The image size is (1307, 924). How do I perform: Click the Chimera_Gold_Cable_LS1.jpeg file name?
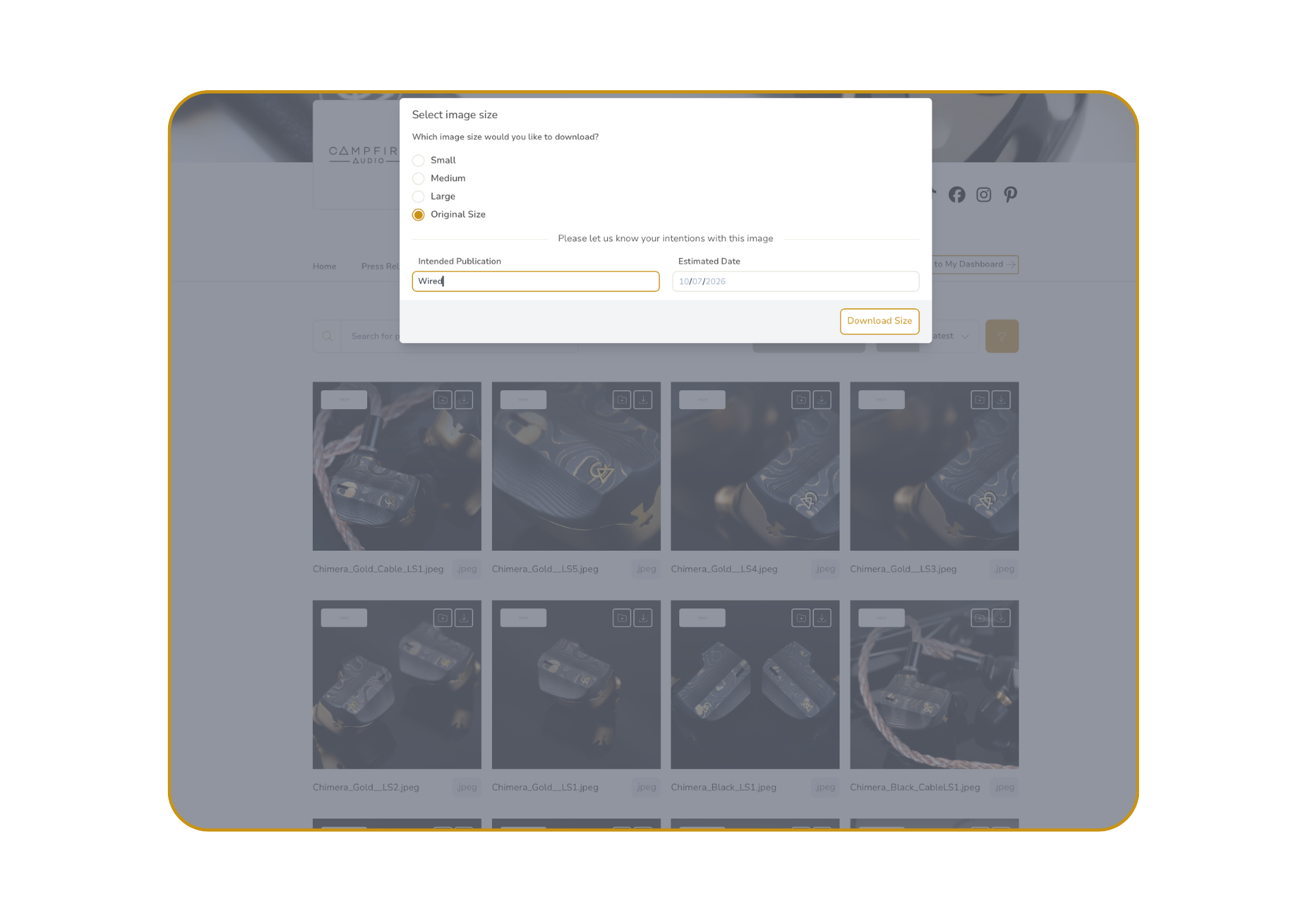pyautogui.click(x=378, y=569)
